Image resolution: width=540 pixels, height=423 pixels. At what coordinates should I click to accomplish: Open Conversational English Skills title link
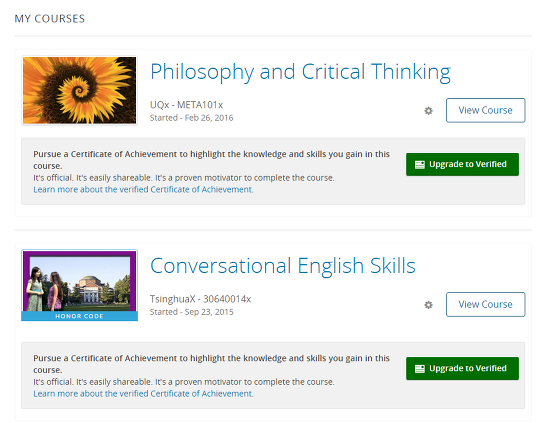(x=283, y=266)
